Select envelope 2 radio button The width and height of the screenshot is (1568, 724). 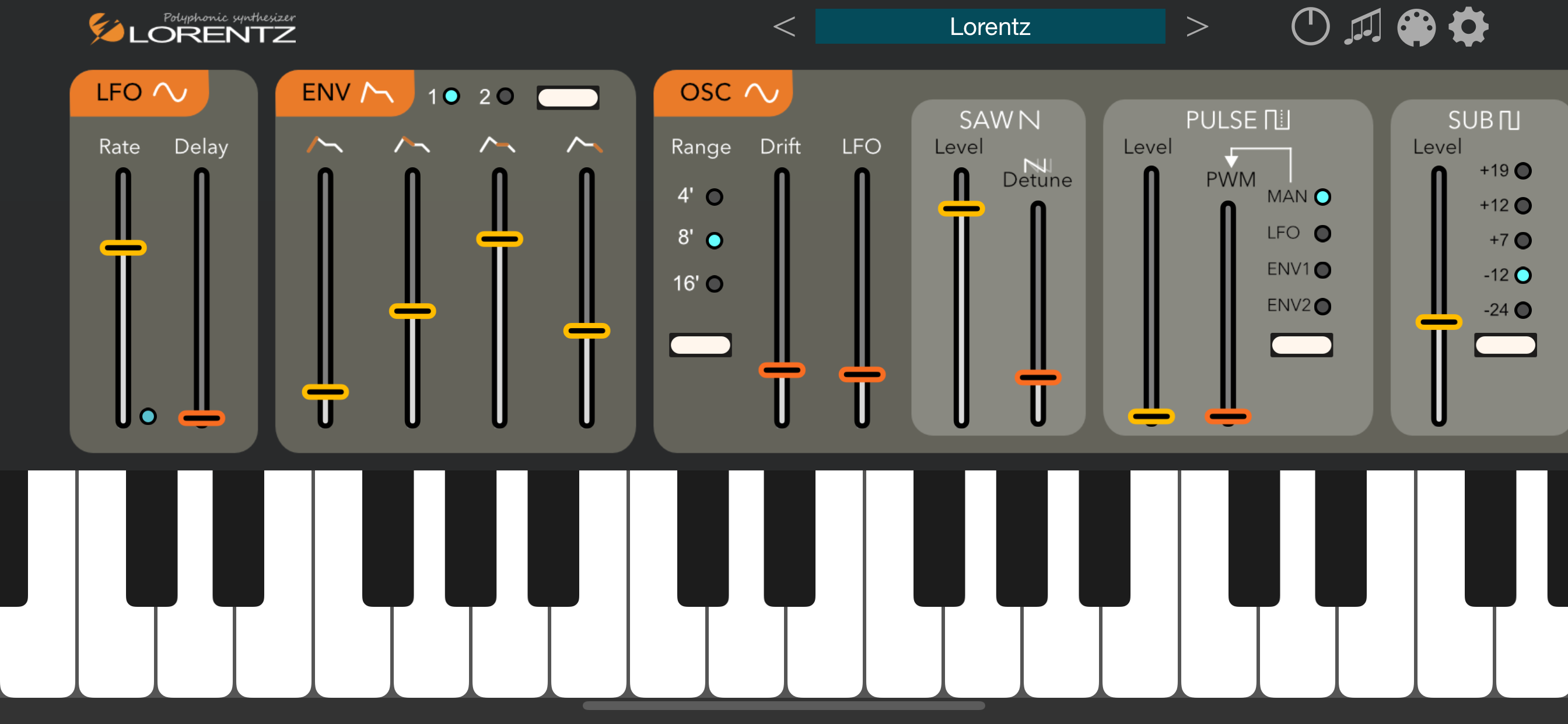[x=505, y=96]
